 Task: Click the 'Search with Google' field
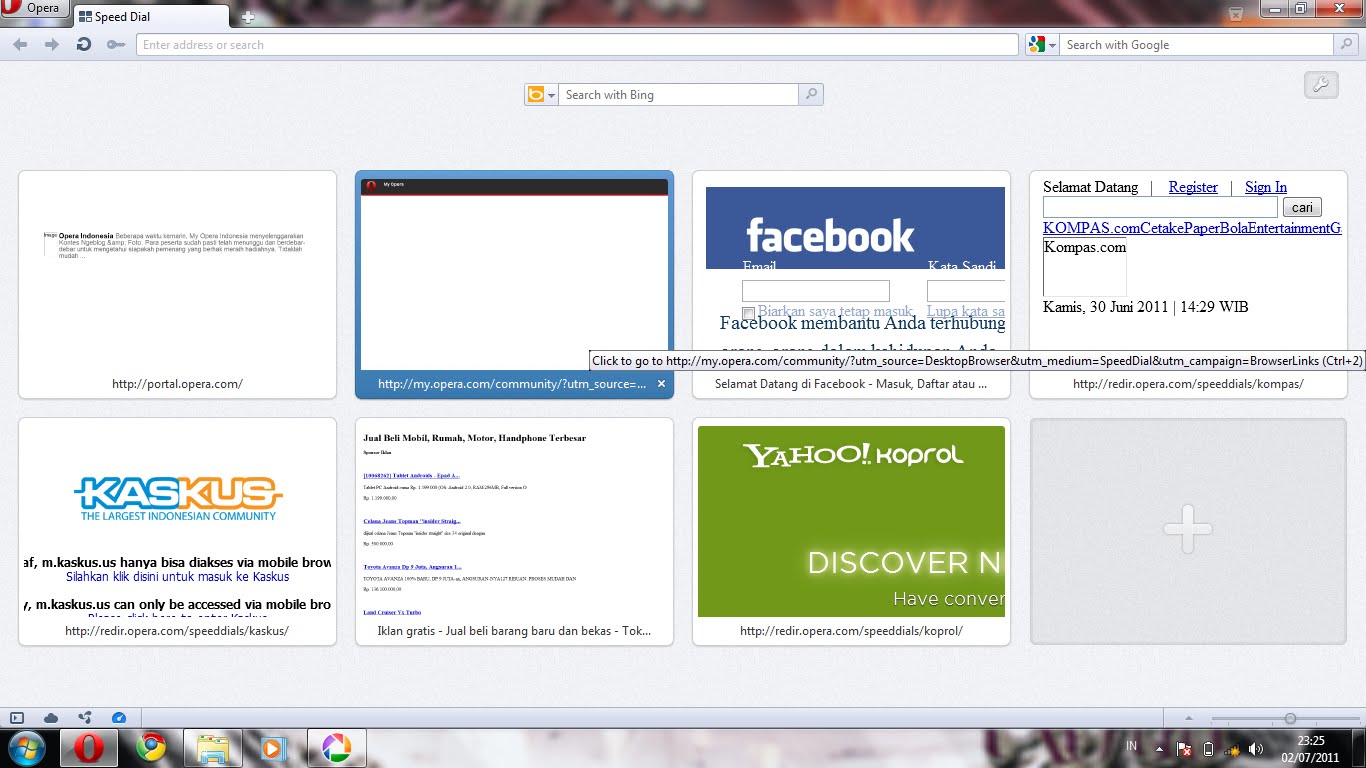[x=1197, y=45]
